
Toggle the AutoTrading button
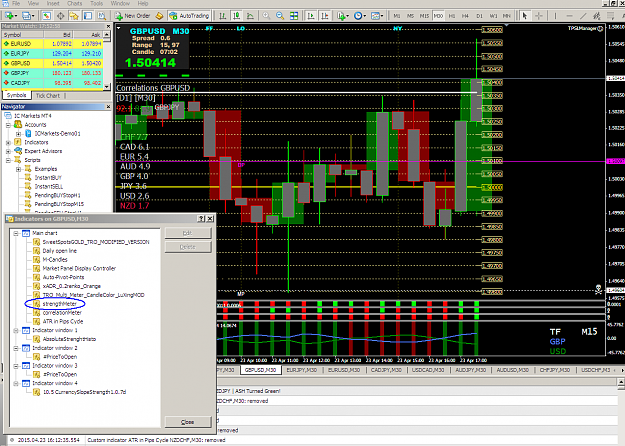coord(189,16)
